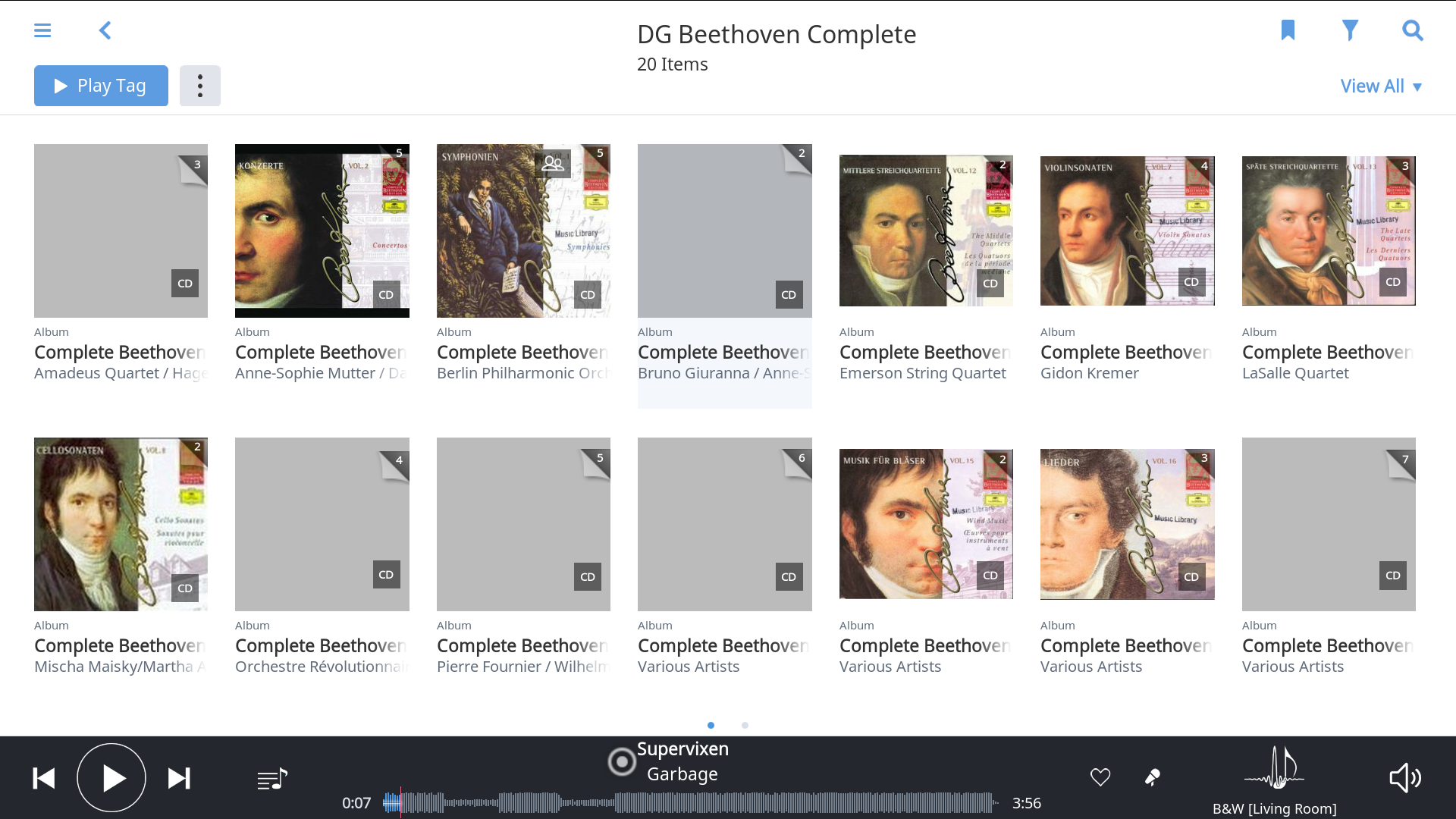Open Cellosonaten Mischa Maisky album cover
Image resolution: width=1456 pixels, height=819 pixels.
(x=121, y=524)
